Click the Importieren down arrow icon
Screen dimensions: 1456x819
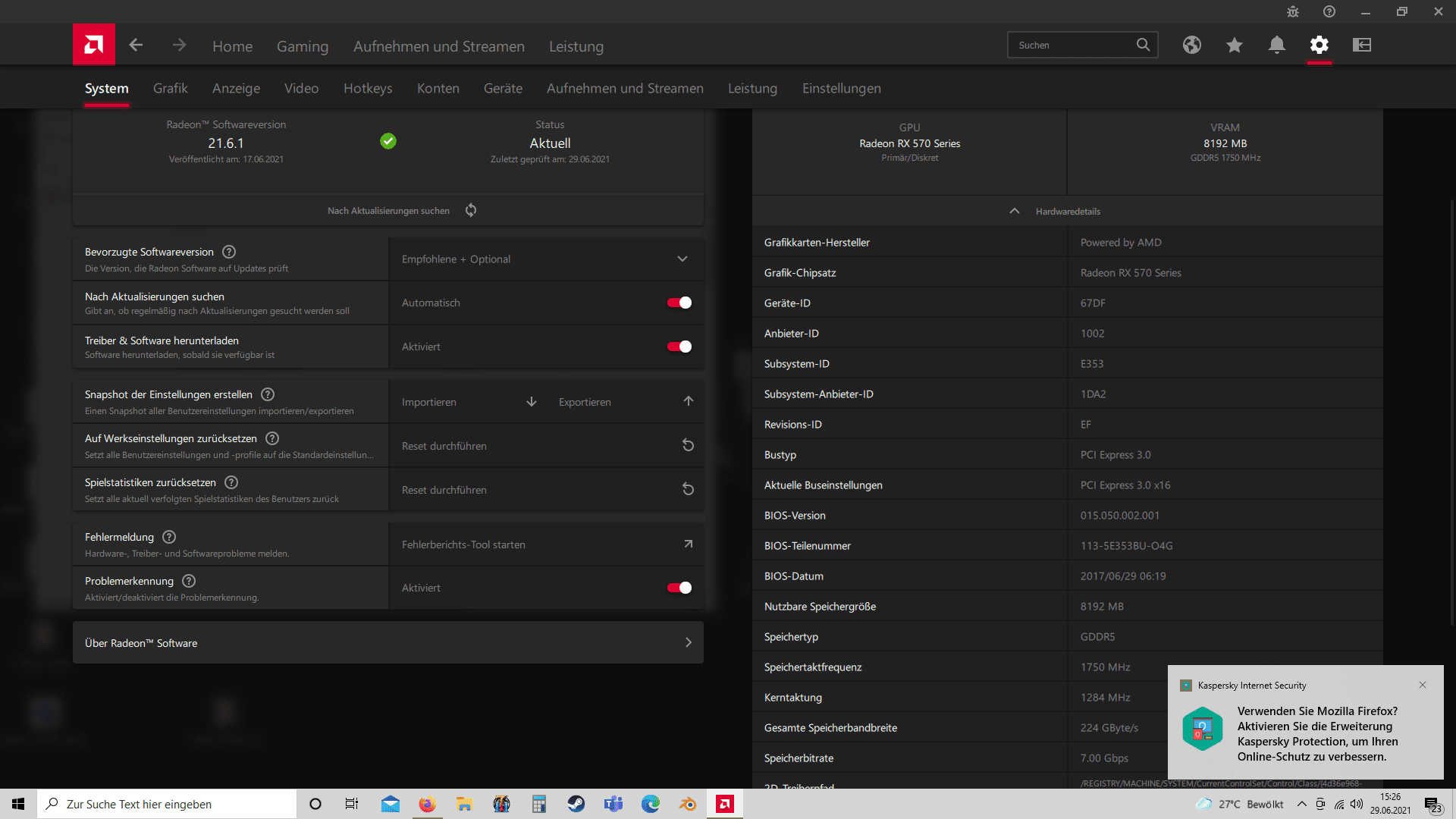point(532,401)
